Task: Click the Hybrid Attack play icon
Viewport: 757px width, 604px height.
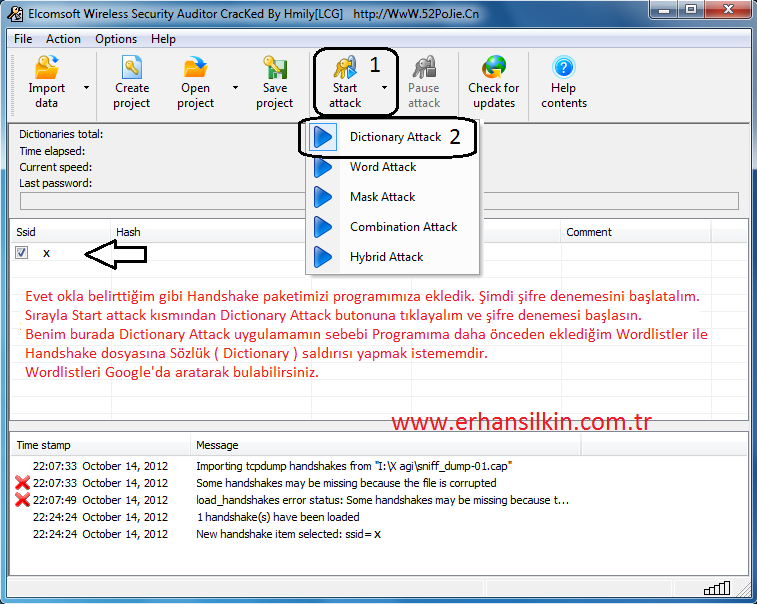Action: coord(323,257)
